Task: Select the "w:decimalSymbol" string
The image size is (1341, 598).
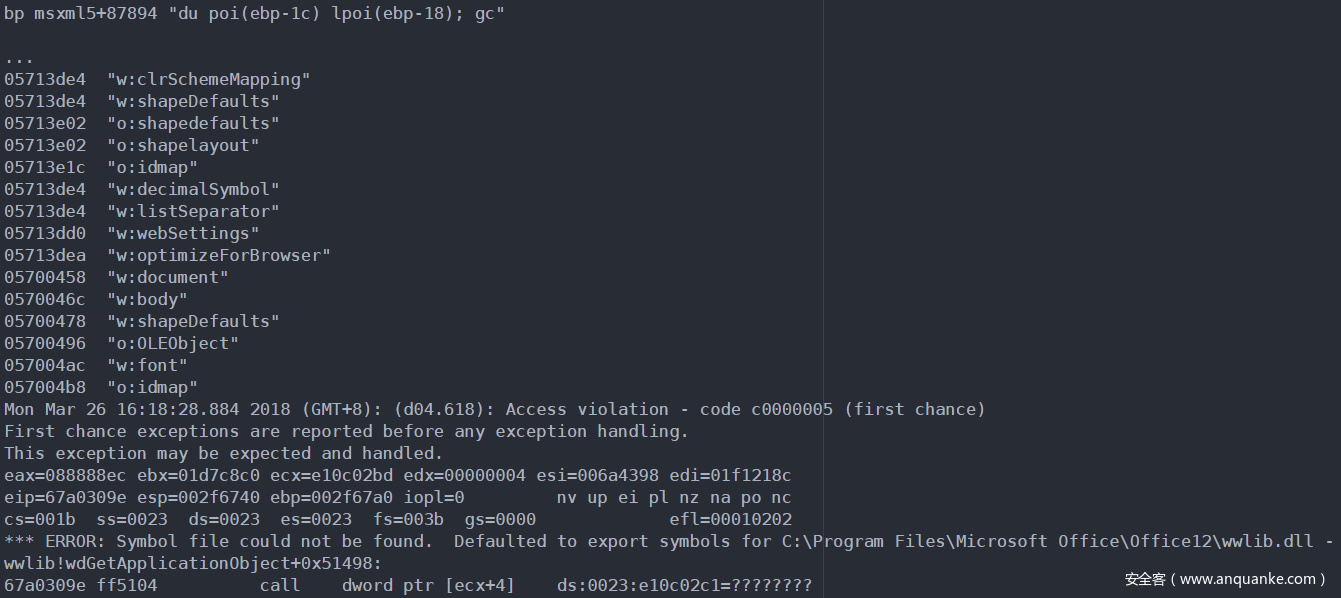Action: pyautogui.click(x=193, y=189)
